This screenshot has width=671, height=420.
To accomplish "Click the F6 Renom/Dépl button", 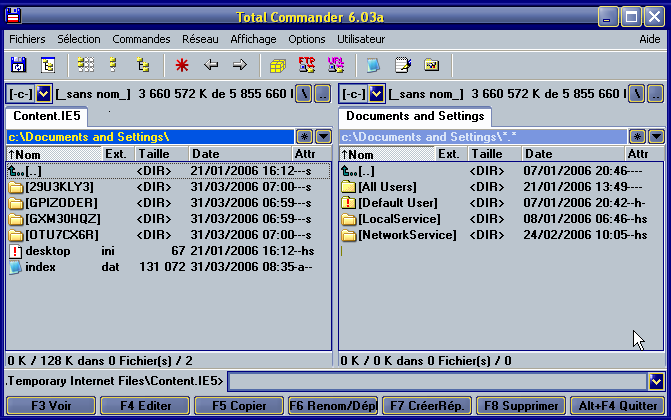I will (x=333, y=405).
